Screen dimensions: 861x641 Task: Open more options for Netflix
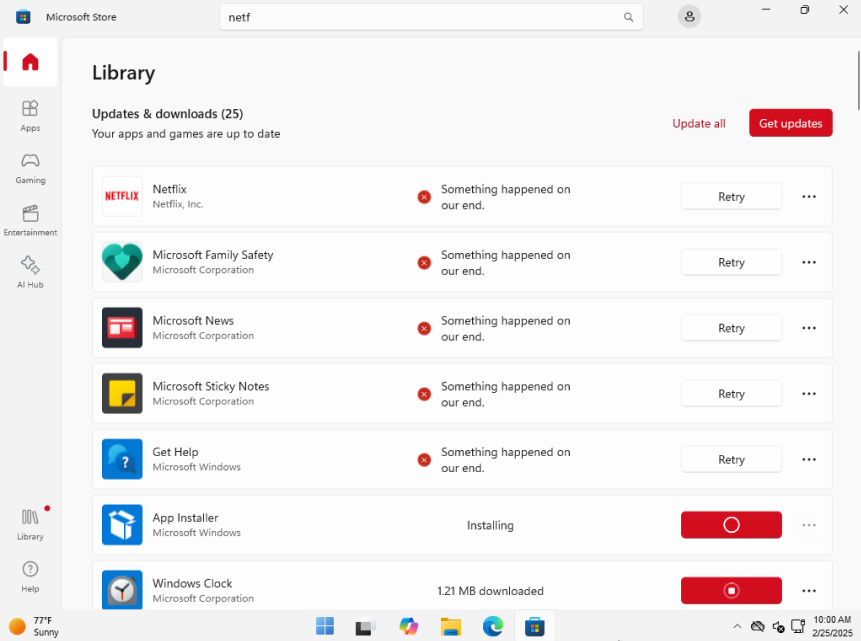pyautogui.click(x=809, y=197)
